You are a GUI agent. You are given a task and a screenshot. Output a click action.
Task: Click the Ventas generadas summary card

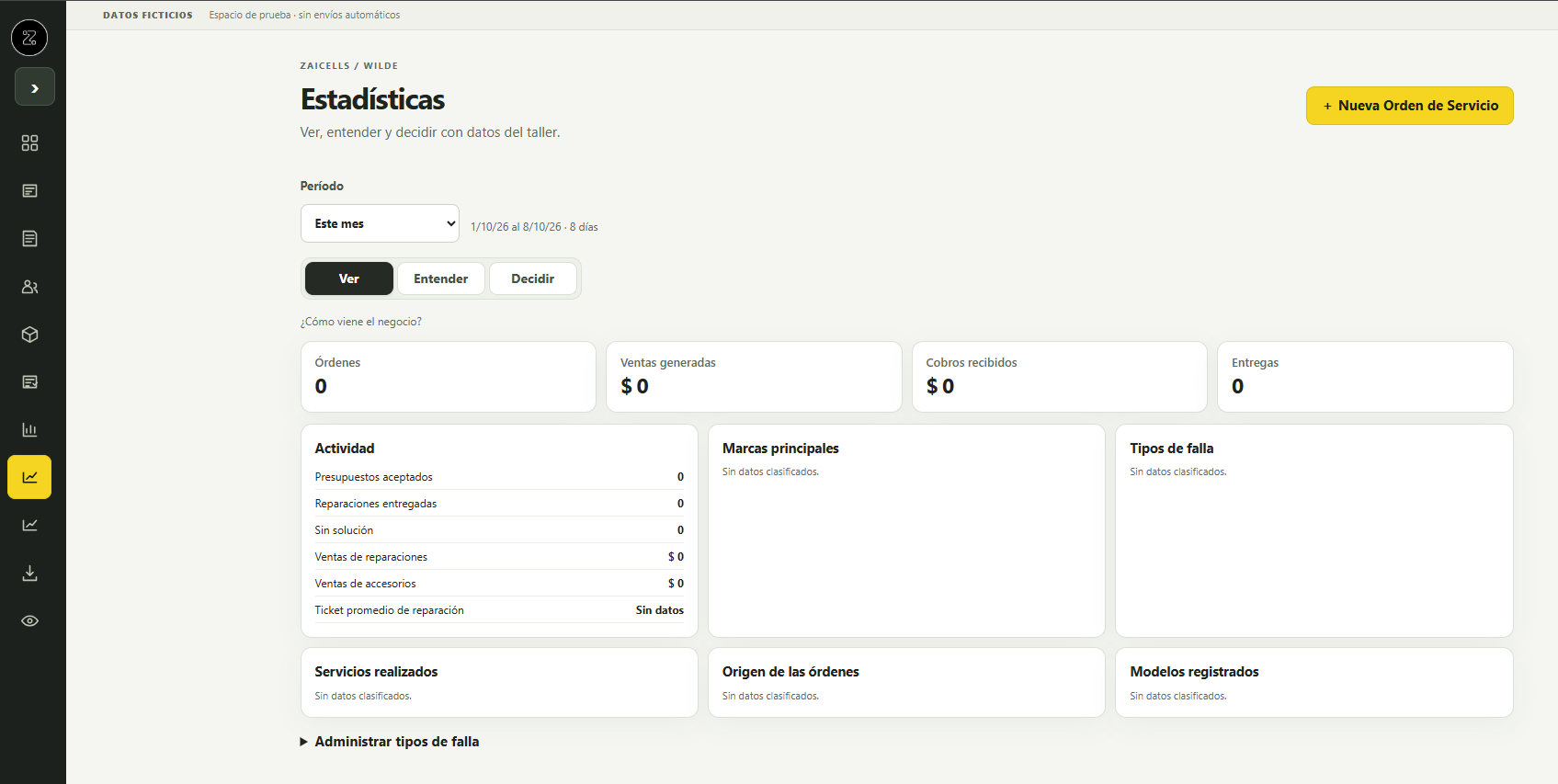tap(754, 377)
